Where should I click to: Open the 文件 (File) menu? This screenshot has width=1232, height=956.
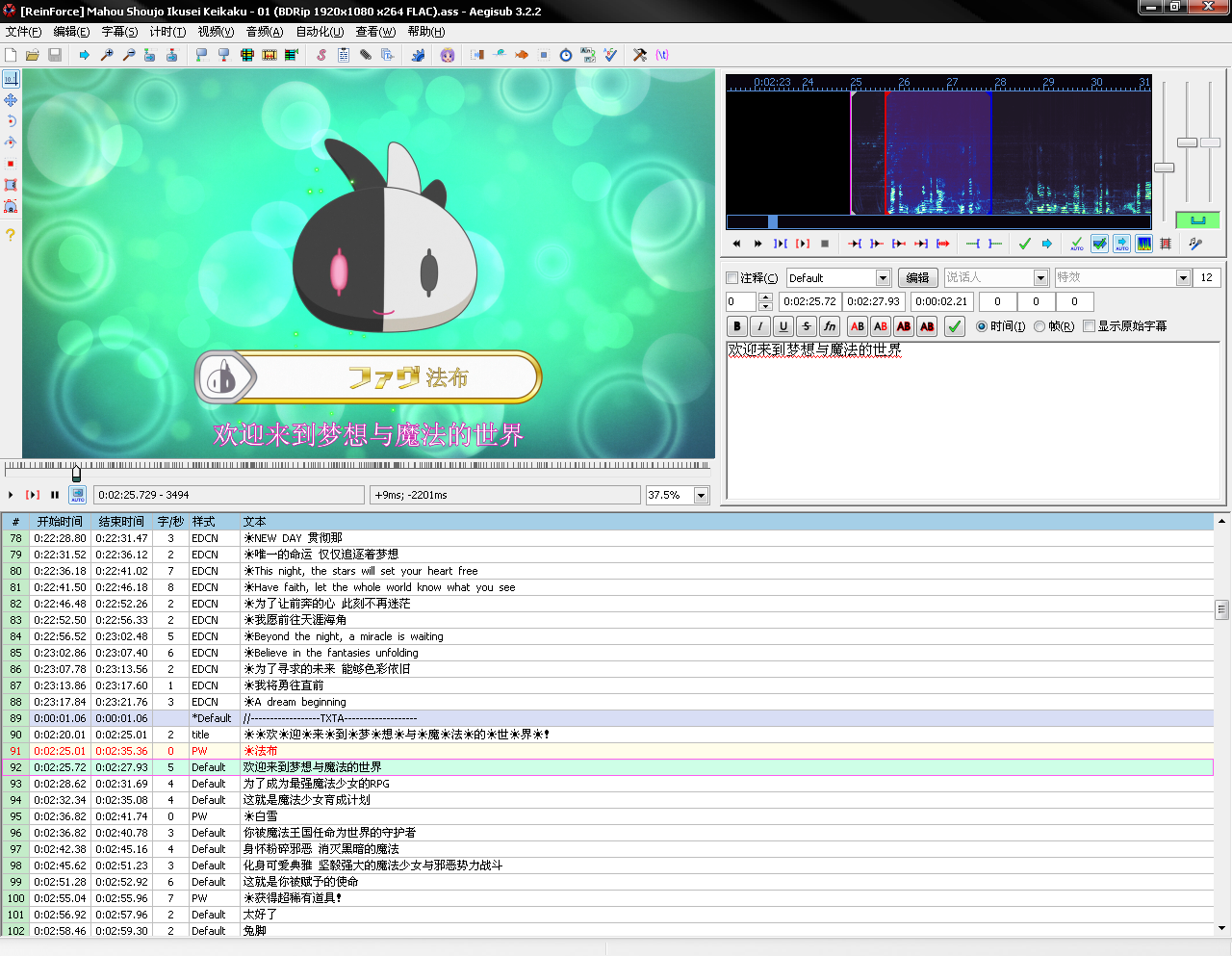23,32
